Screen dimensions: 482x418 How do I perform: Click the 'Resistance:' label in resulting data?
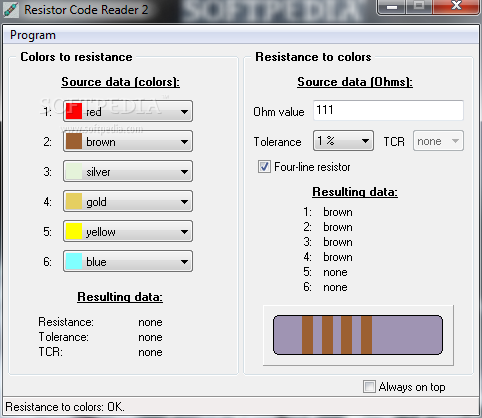pos(66,322)
